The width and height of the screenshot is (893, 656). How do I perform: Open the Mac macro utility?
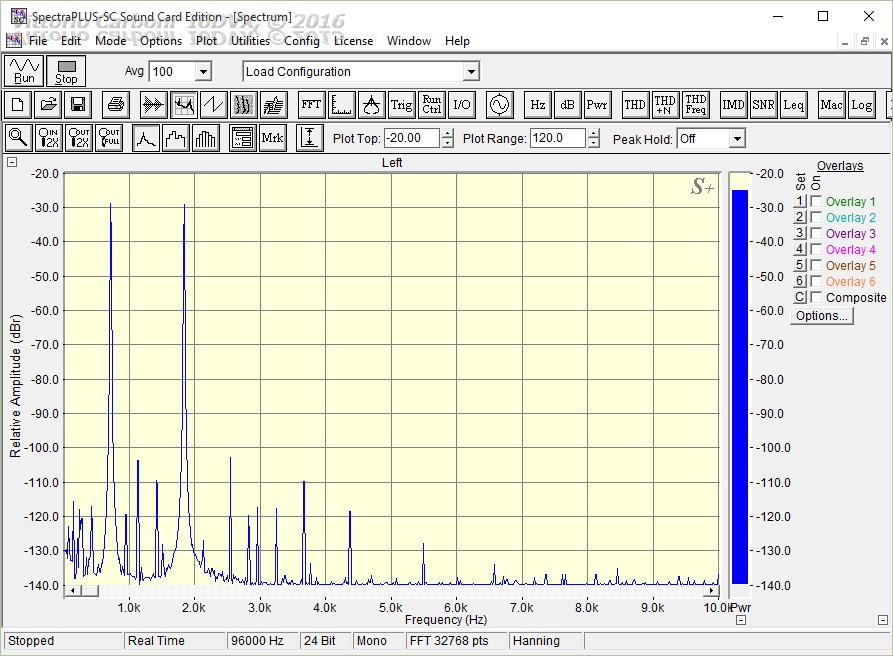(831, 105)
